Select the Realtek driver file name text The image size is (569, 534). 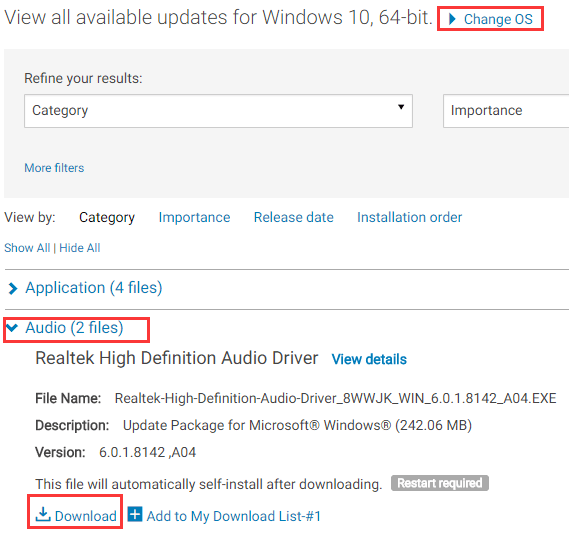tap(335, 398)
